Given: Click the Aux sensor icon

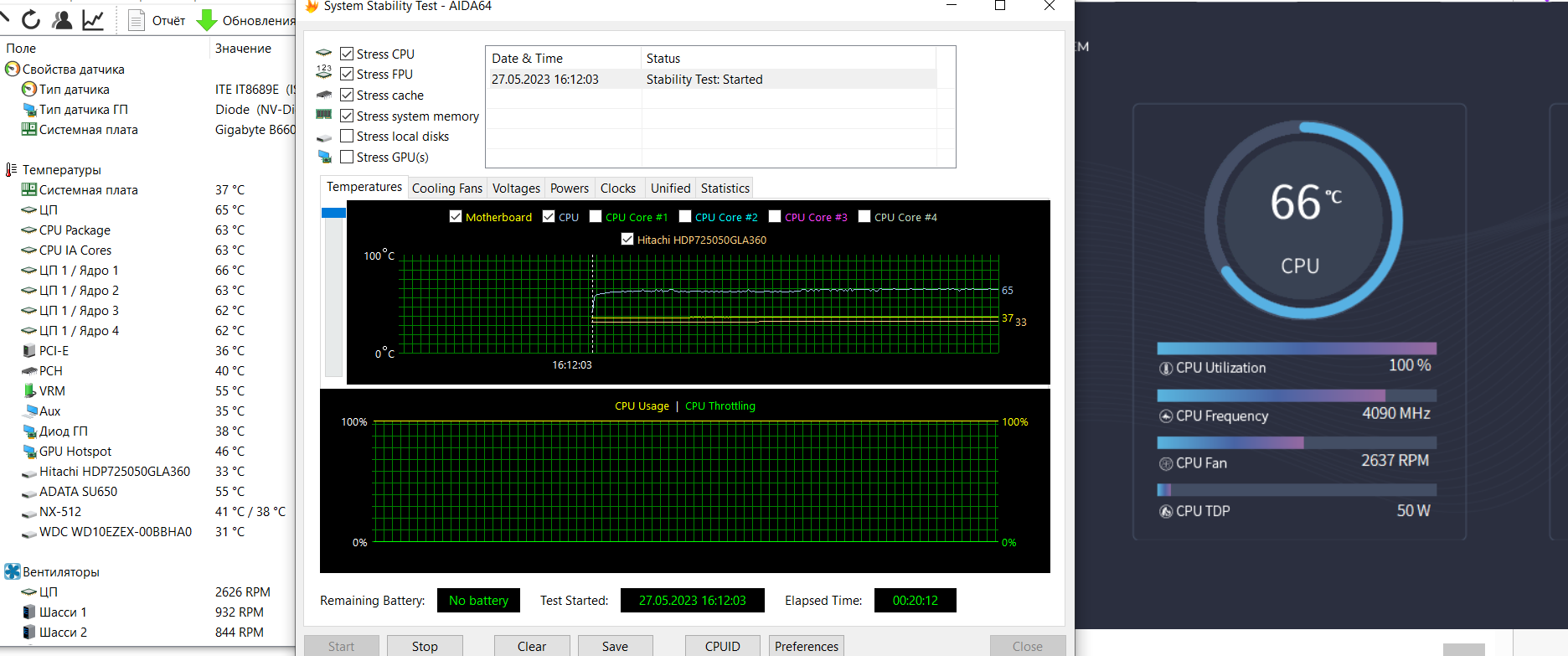Looking at the screenshot, I should tap(29, 411).
